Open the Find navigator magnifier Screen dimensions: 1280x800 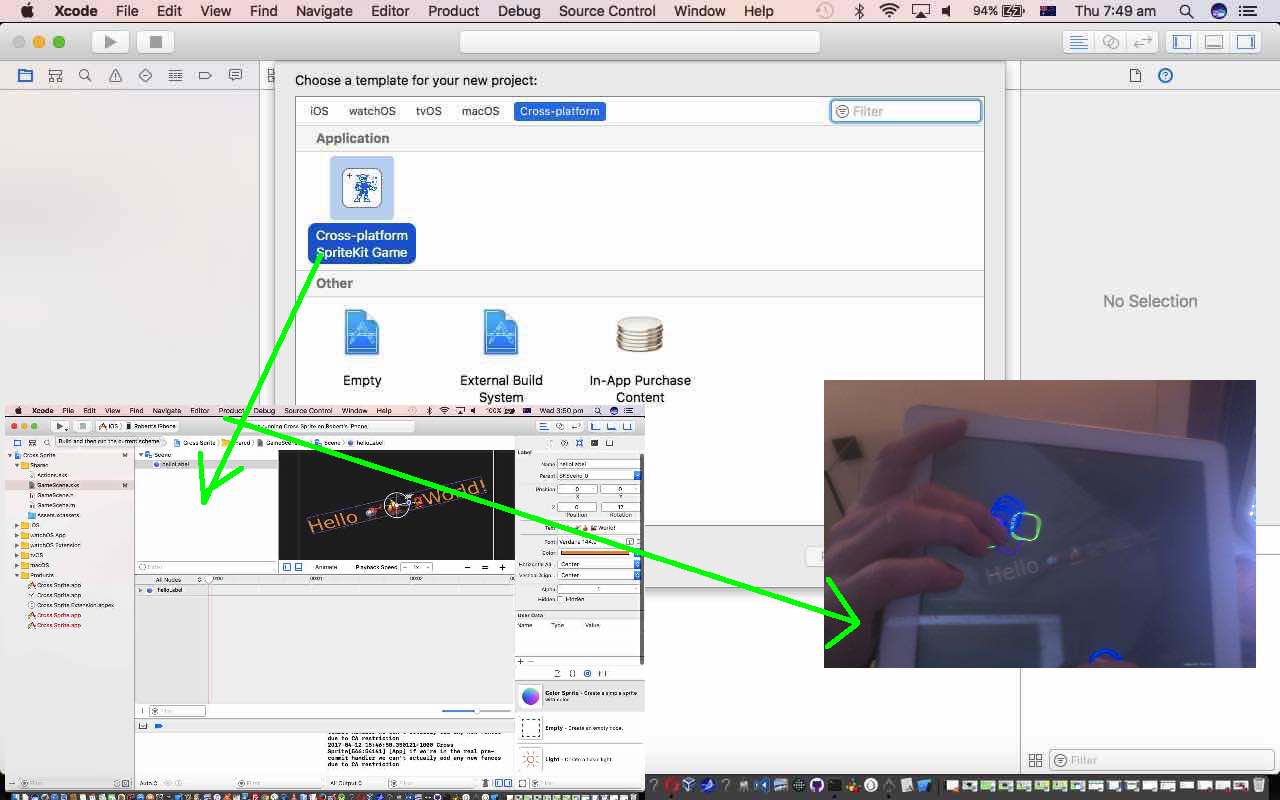pos(85,76)
